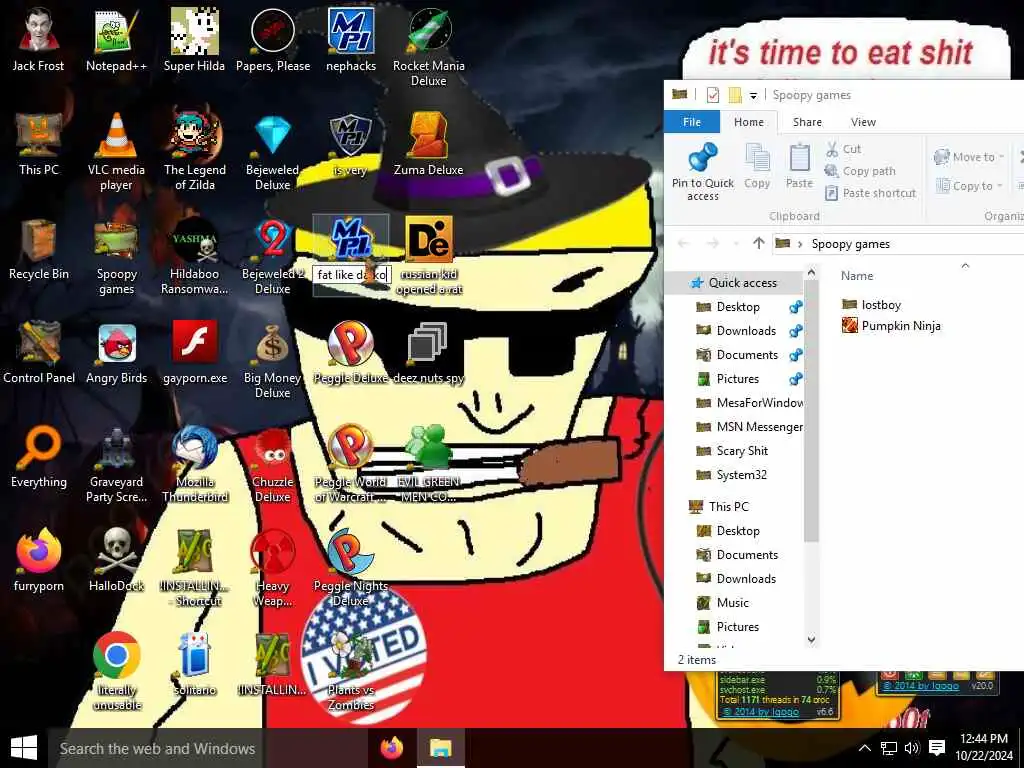1024x768 pixels.
Task: Click File Explorer taskbar icon
Action: 440,748
